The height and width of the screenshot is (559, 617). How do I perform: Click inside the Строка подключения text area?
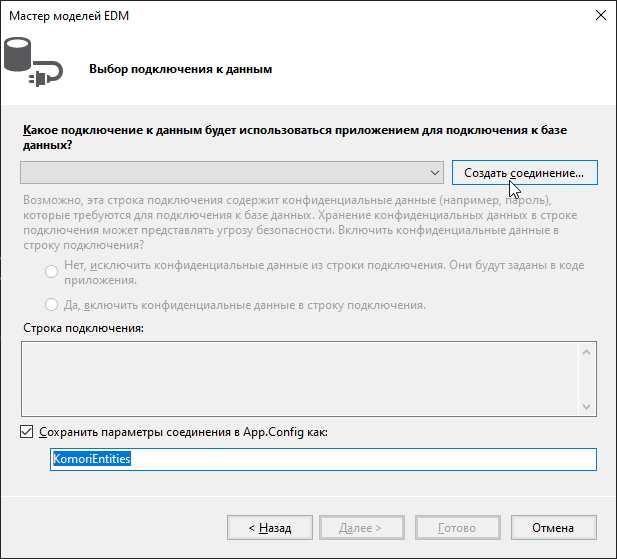click(x=300, y=376)
